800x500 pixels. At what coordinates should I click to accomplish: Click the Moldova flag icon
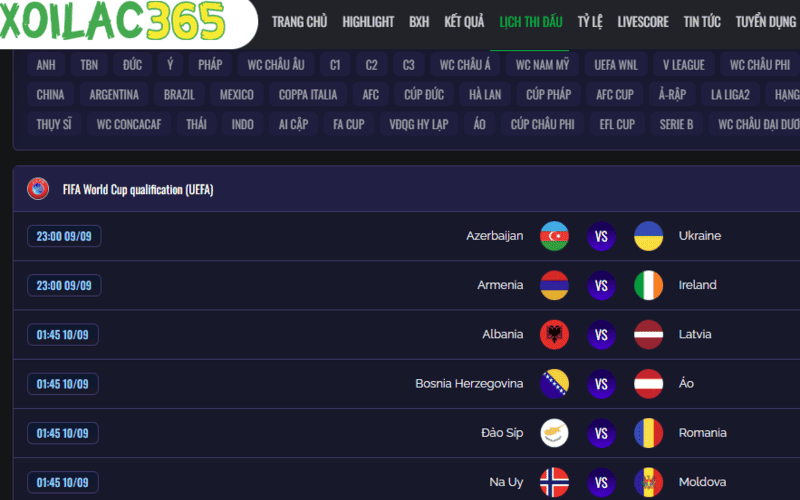[648, 482]
